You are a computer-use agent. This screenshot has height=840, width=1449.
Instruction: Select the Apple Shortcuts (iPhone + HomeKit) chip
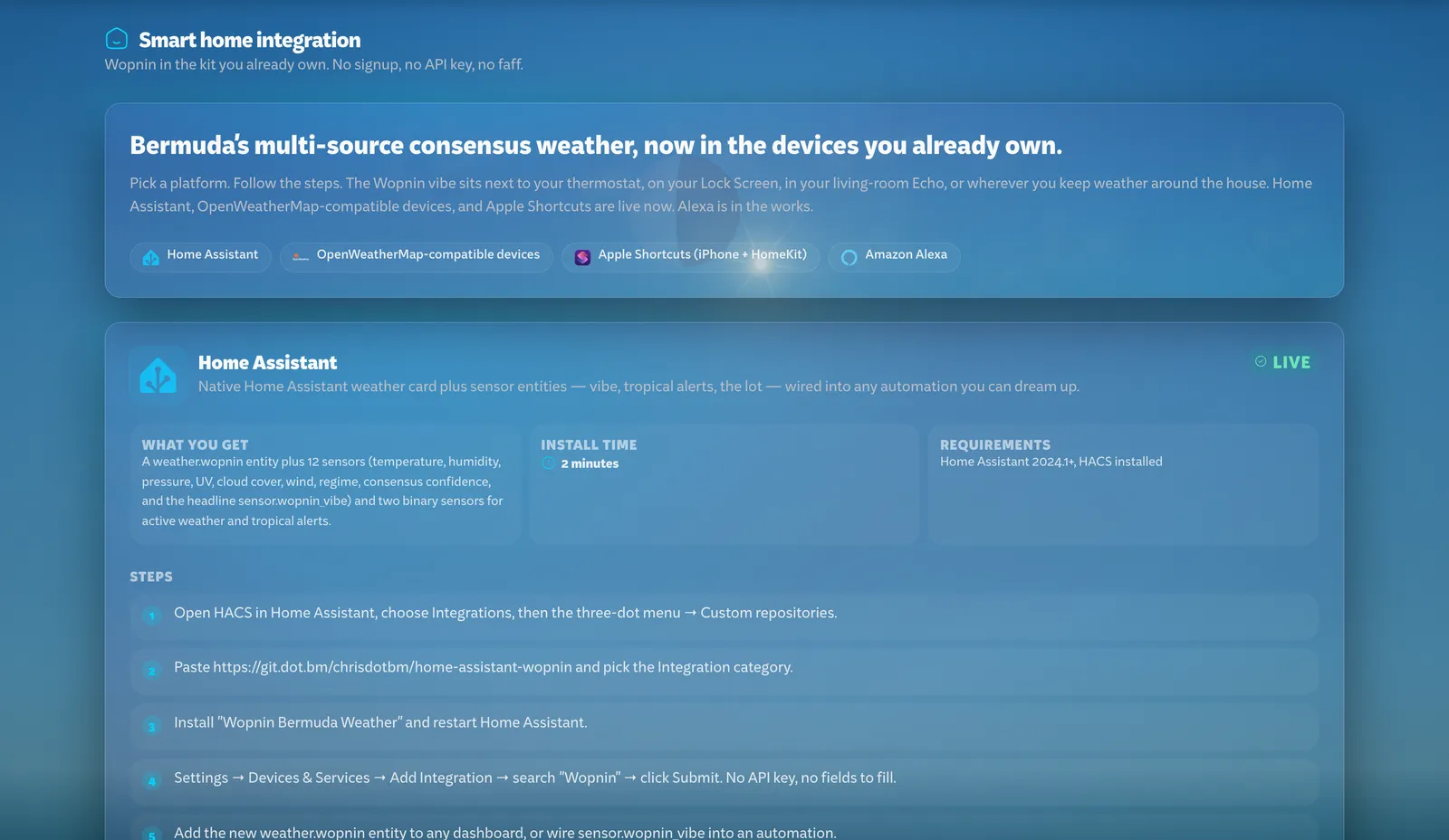[690, 256]
